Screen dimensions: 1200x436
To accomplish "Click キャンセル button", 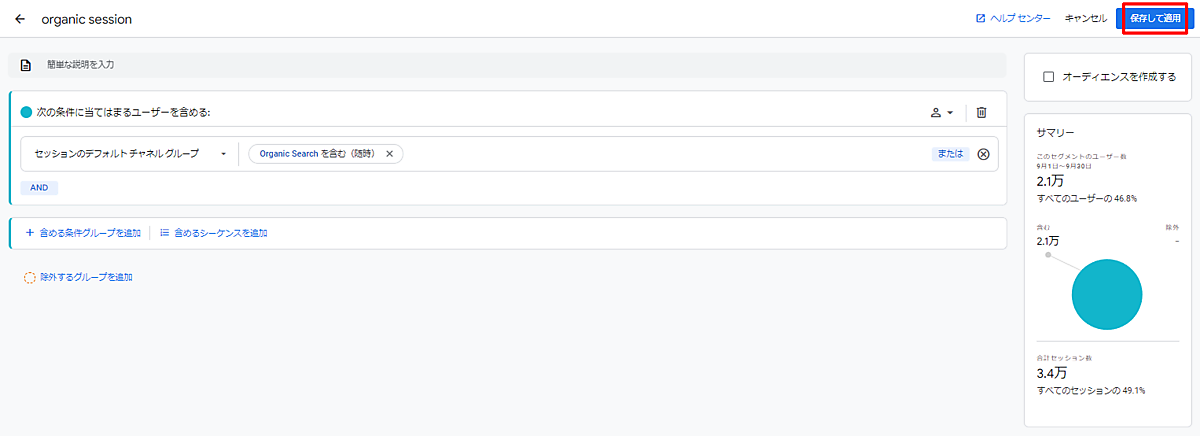I will click(x=1085, y=19).
